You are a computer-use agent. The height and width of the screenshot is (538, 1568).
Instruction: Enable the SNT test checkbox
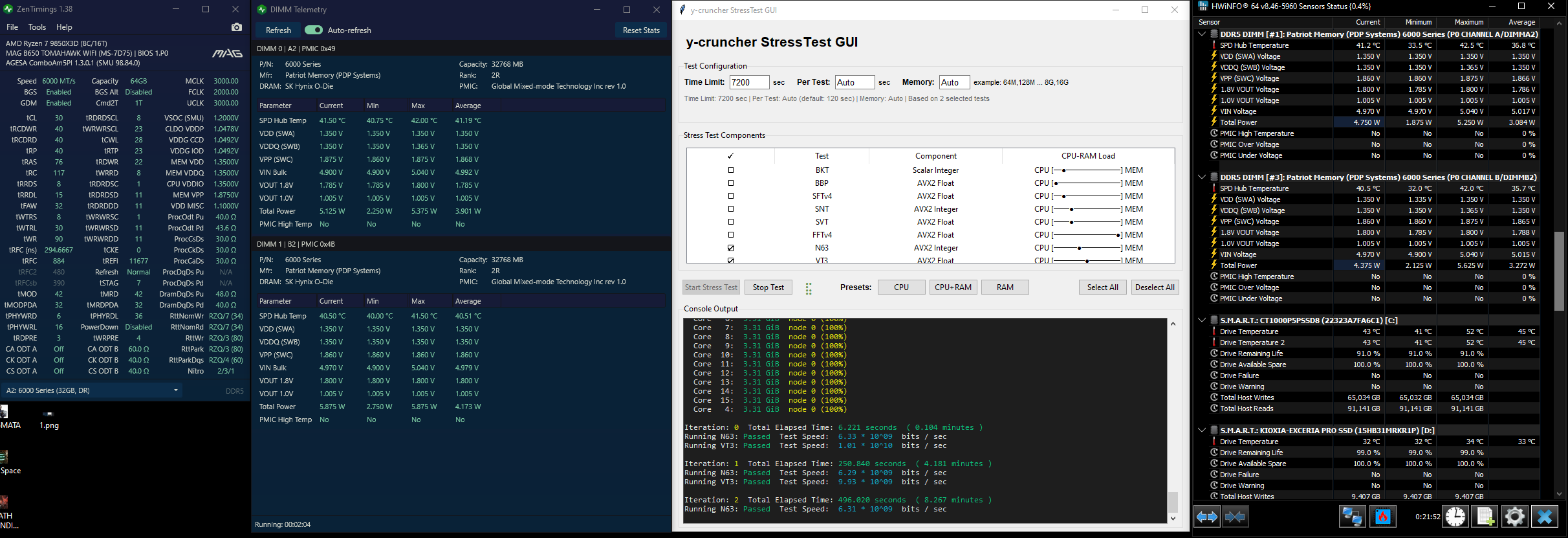731,209
